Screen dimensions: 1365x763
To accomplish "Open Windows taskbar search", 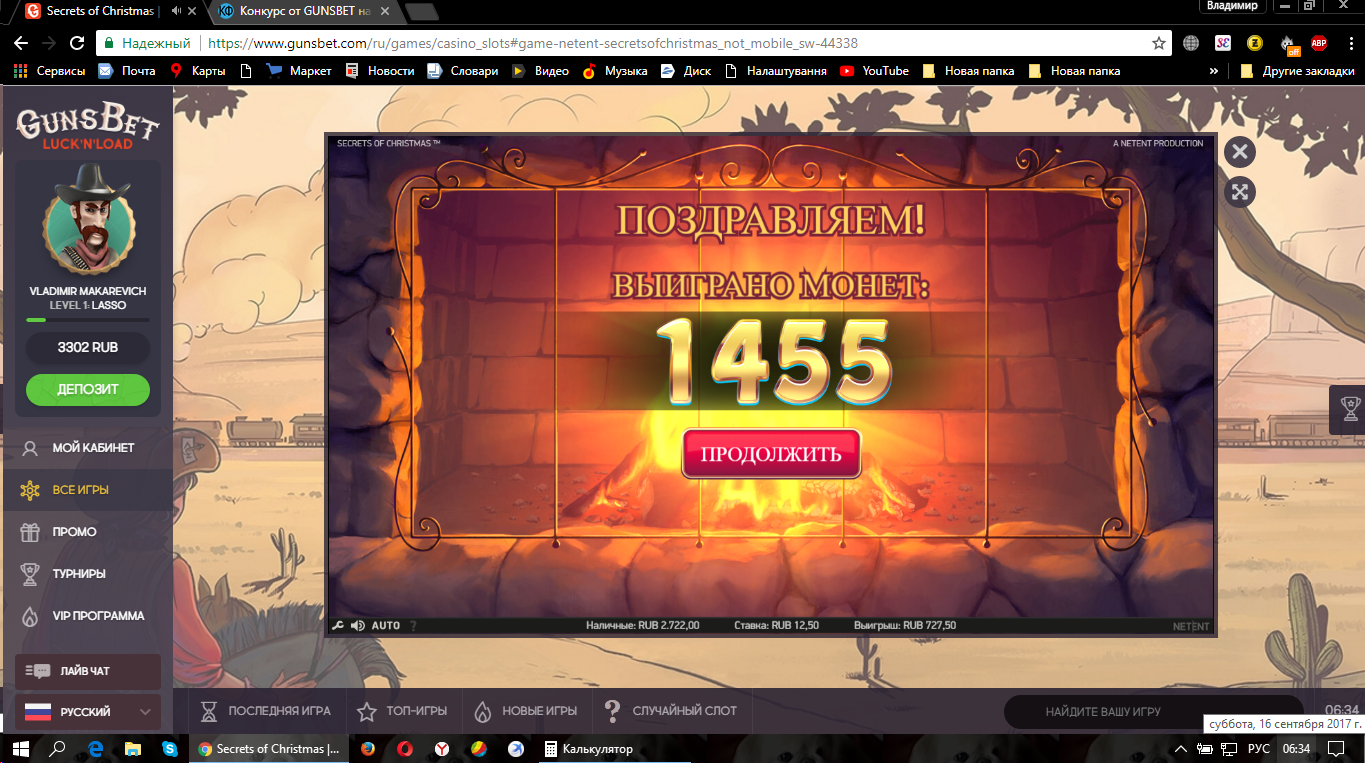I will pos(58,748).
